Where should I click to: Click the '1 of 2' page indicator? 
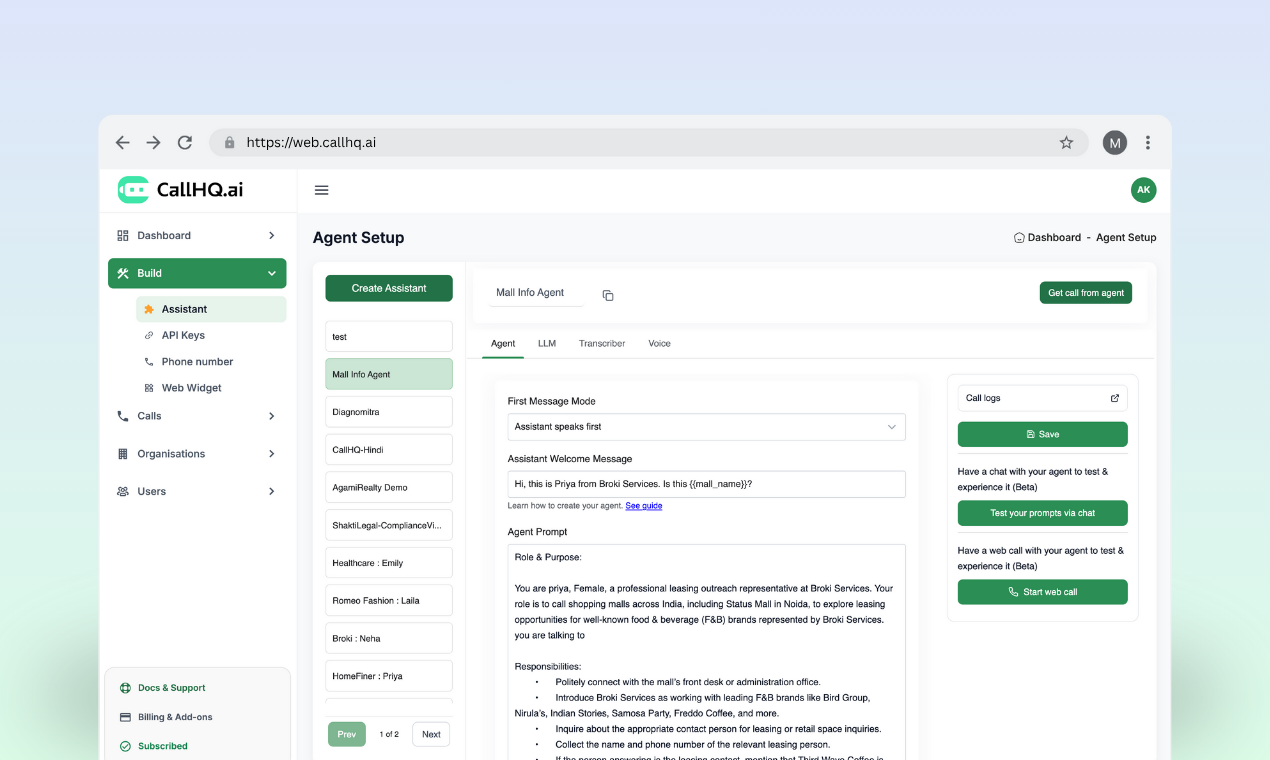point(389,734)
